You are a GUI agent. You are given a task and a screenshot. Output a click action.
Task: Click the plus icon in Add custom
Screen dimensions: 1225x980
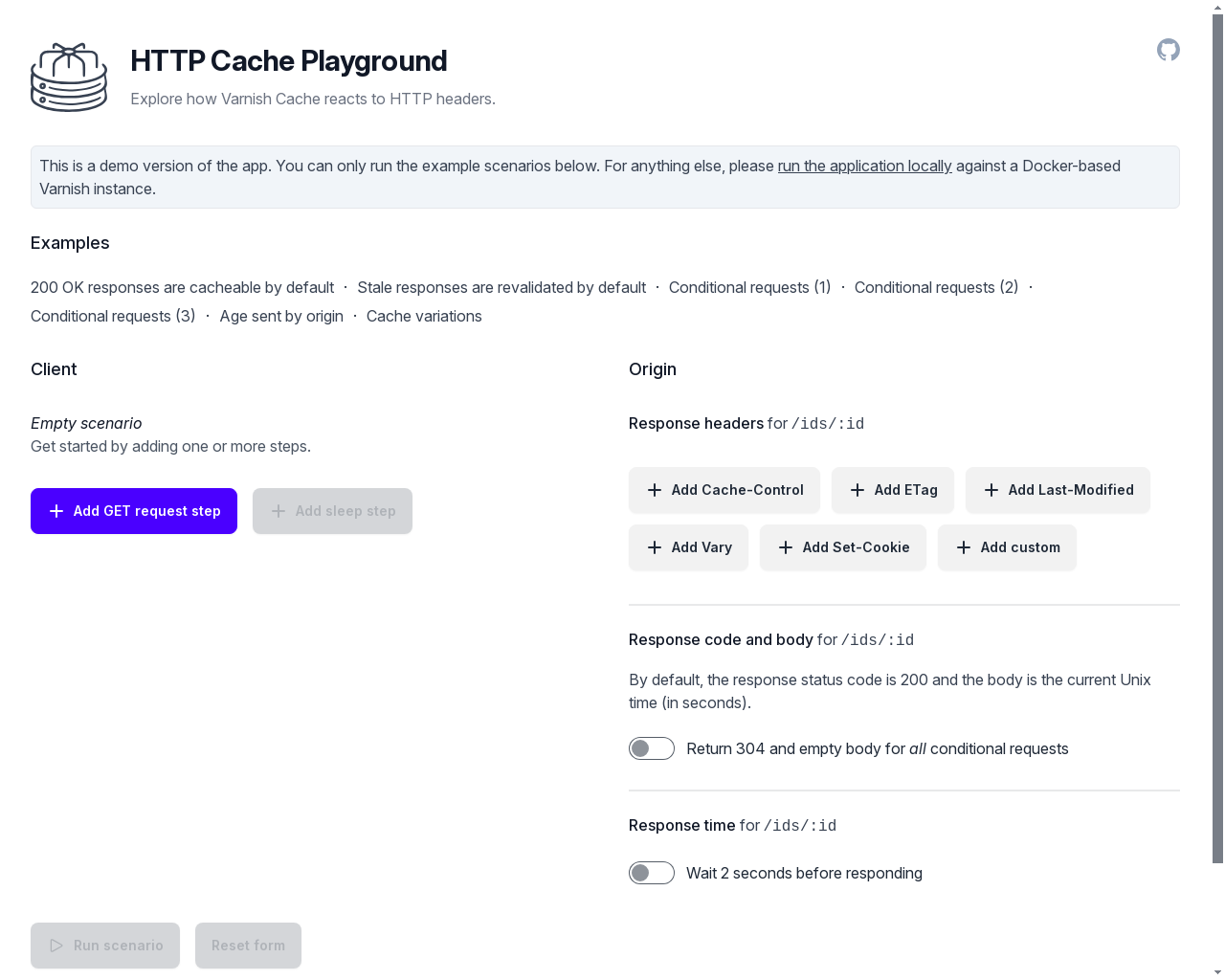click(964, 547)
